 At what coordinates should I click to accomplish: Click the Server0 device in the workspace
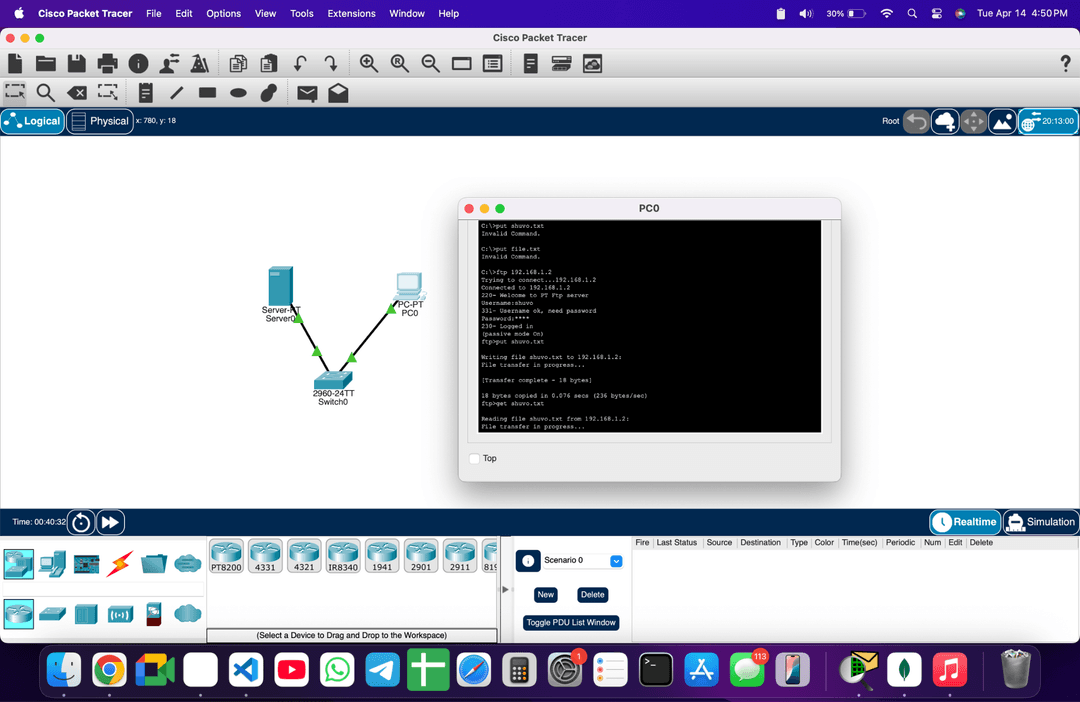coord(280,286)
